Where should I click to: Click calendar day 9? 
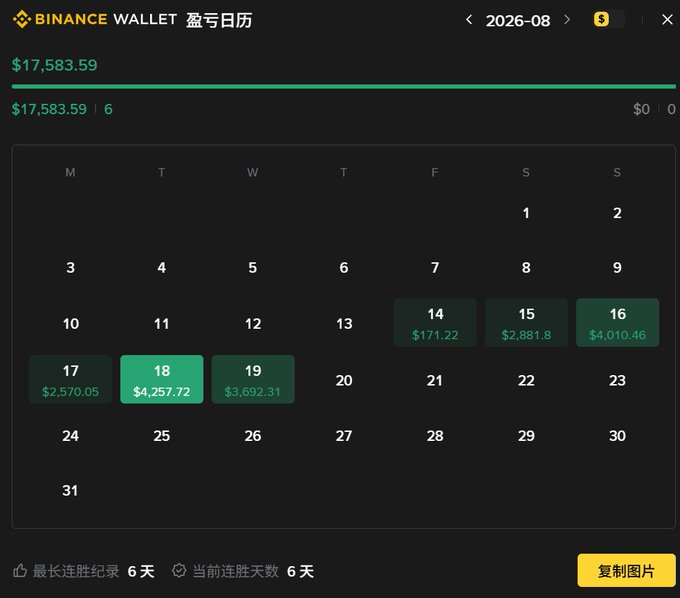point(618,268)
